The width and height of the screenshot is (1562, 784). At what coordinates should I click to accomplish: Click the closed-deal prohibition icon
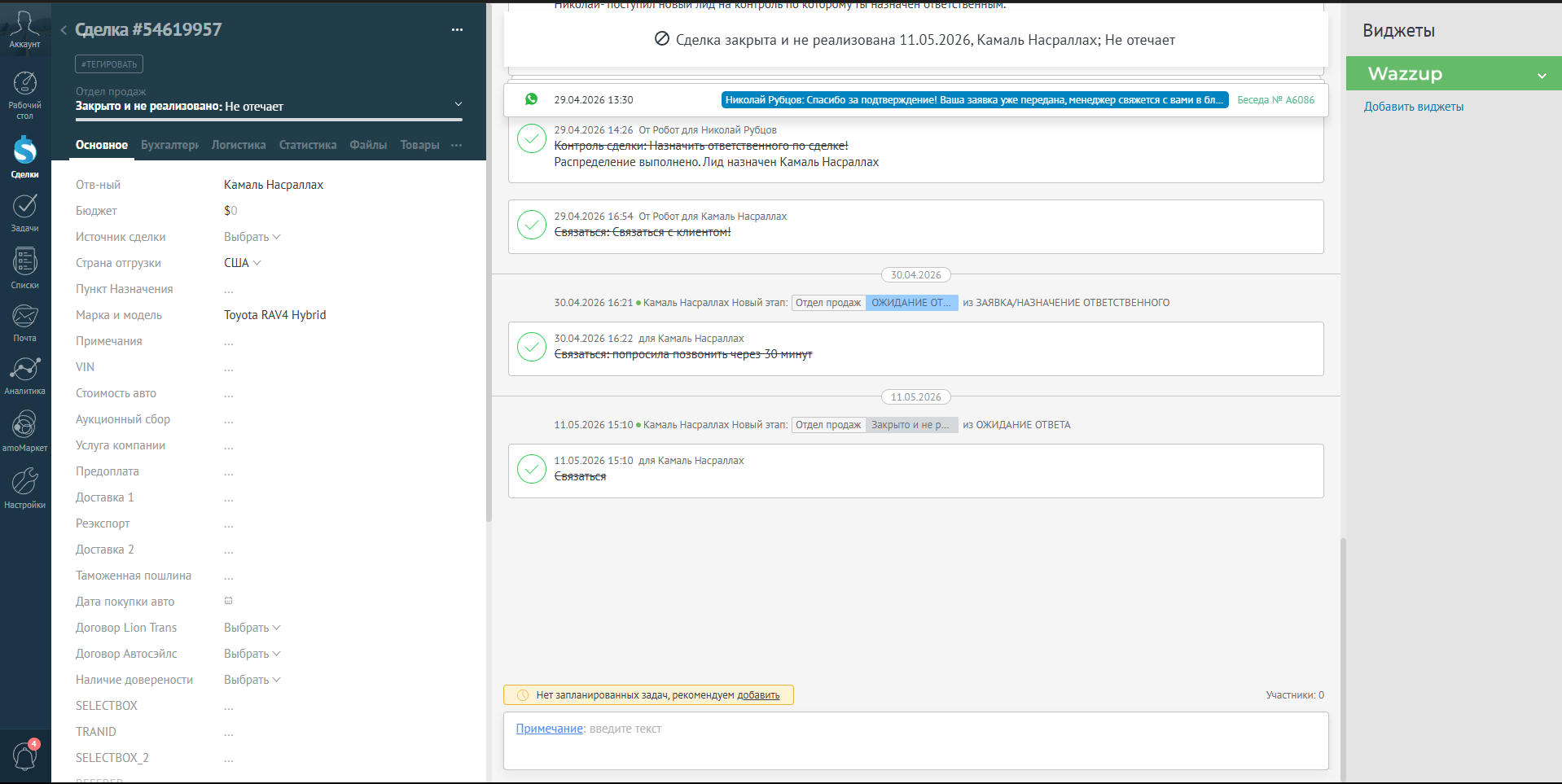pos(662,39)
